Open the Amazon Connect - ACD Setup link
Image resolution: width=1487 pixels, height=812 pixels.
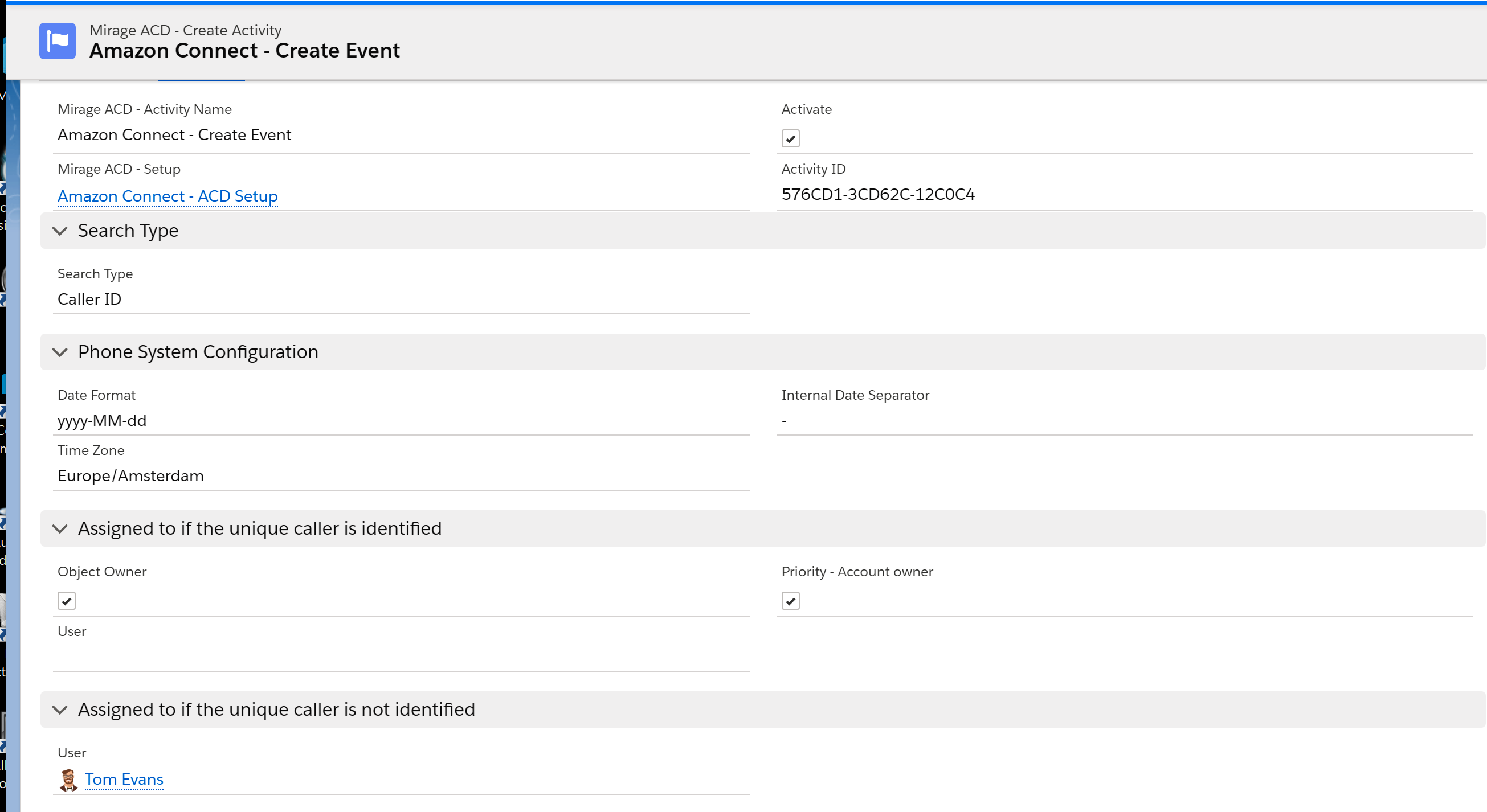(x=168, y=196)
